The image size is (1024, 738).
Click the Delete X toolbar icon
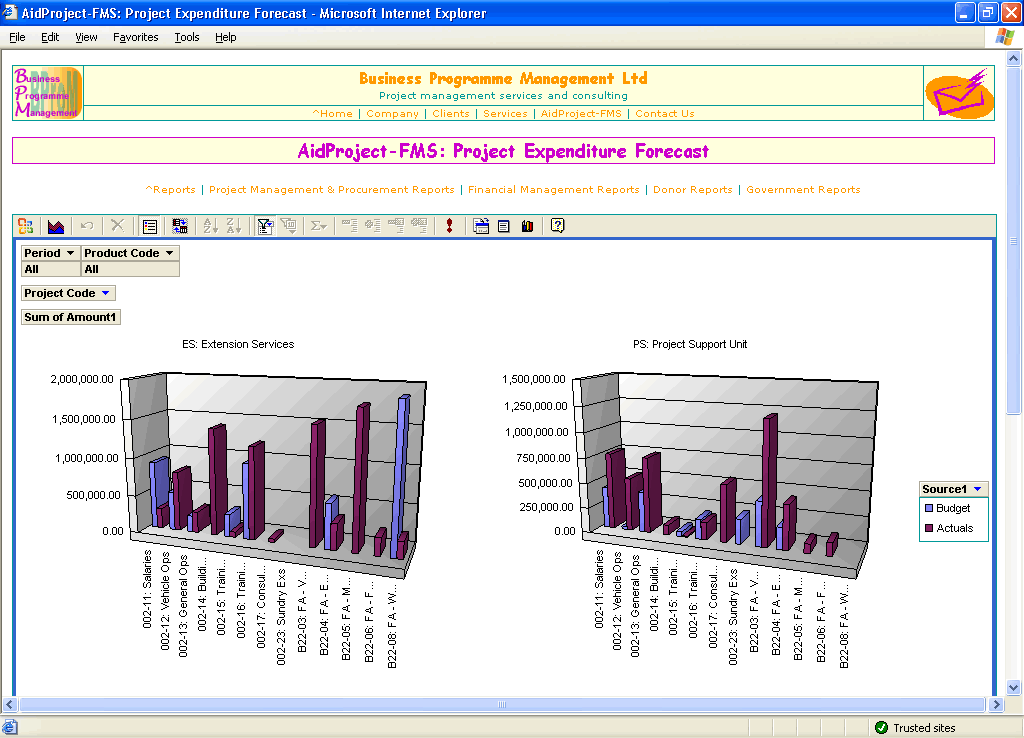click(x=118, y=226)
